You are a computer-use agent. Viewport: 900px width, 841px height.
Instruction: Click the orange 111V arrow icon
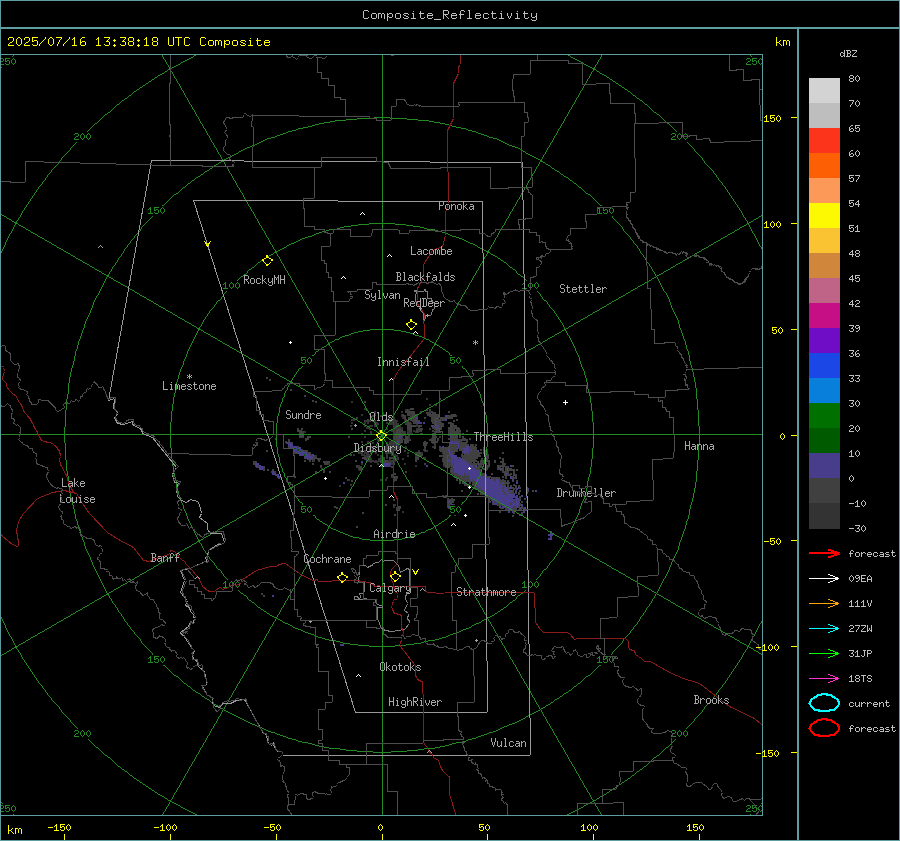(x=824, y=603)
